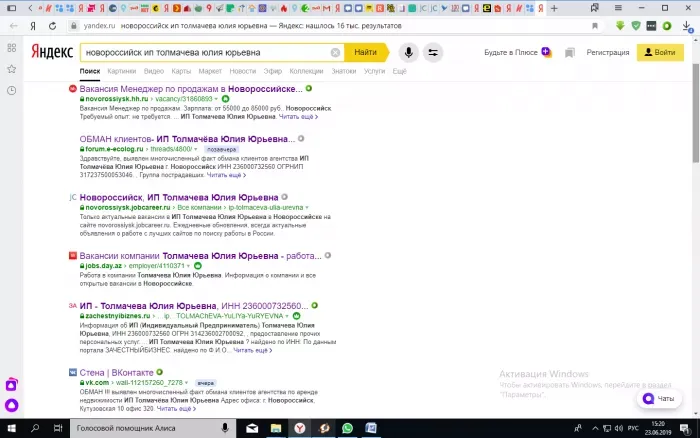Screen dimensions: 700x438
Task: Click the browser address bar
Action: [330, 26]
